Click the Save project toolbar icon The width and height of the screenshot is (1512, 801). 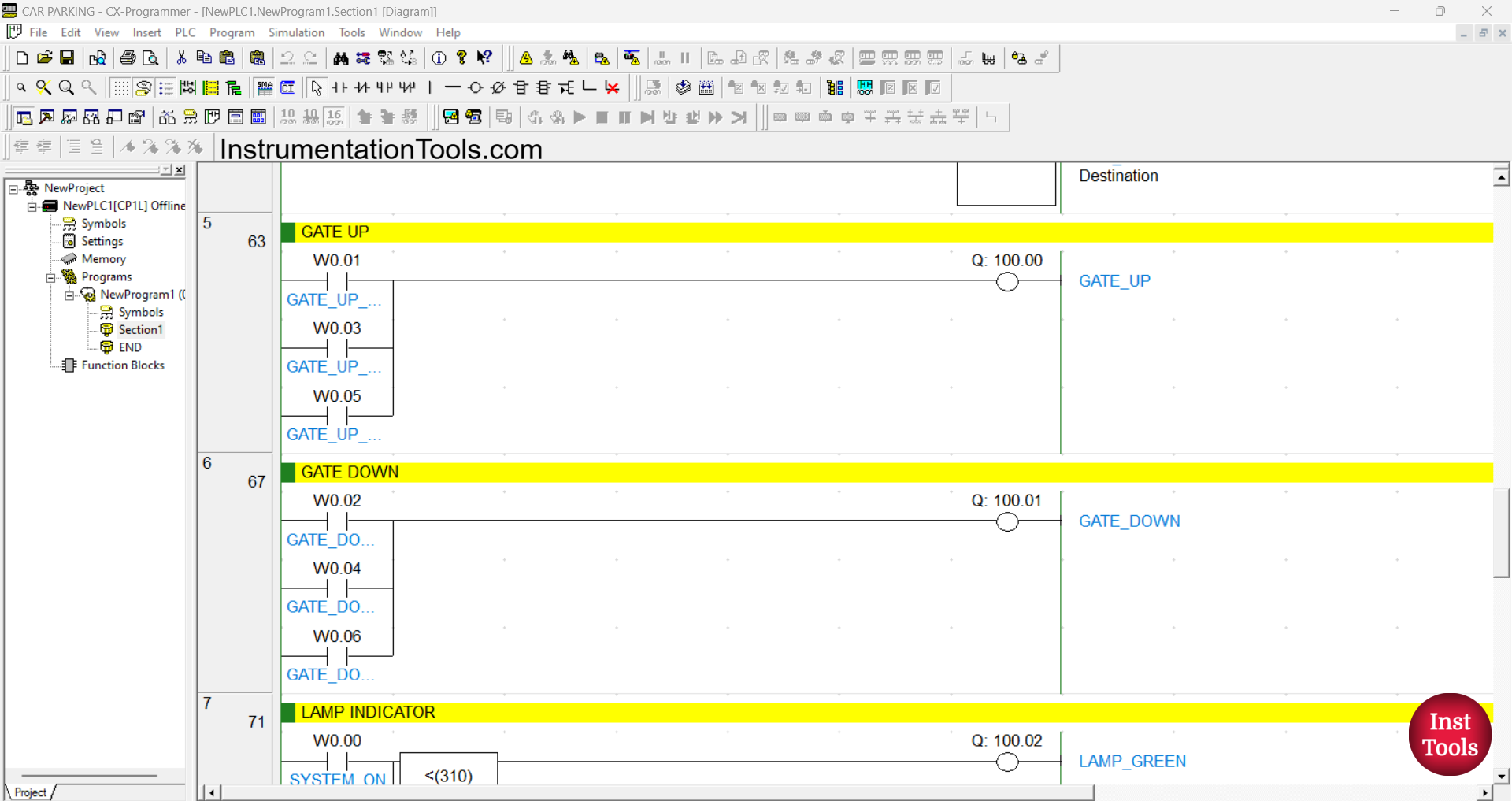67,58
